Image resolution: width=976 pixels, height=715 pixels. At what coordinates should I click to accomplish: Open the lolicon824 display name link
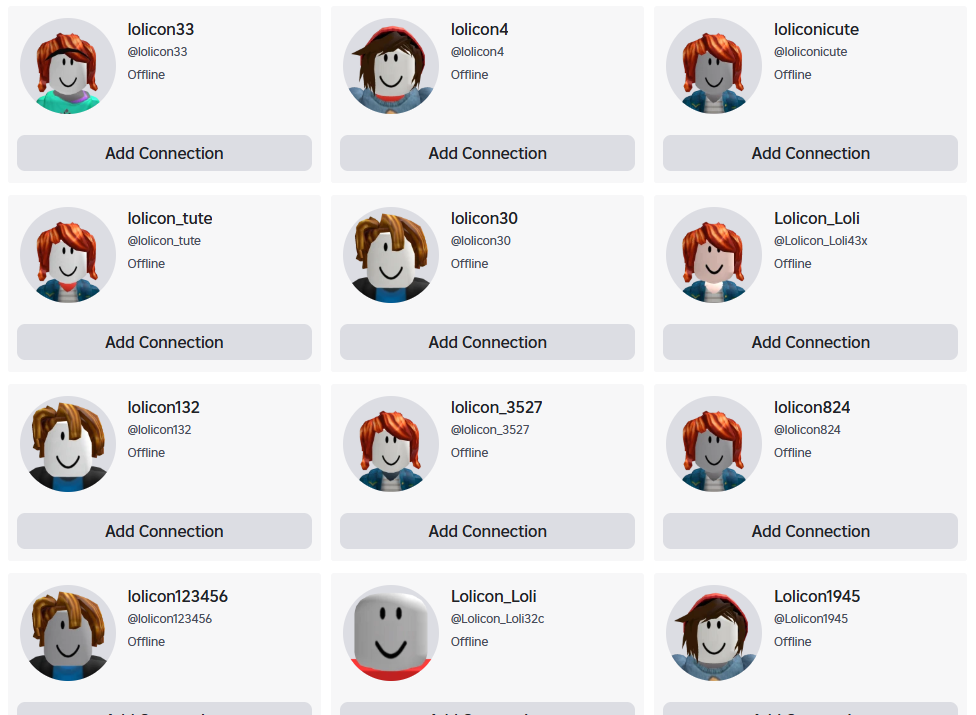tap(812, 408)
